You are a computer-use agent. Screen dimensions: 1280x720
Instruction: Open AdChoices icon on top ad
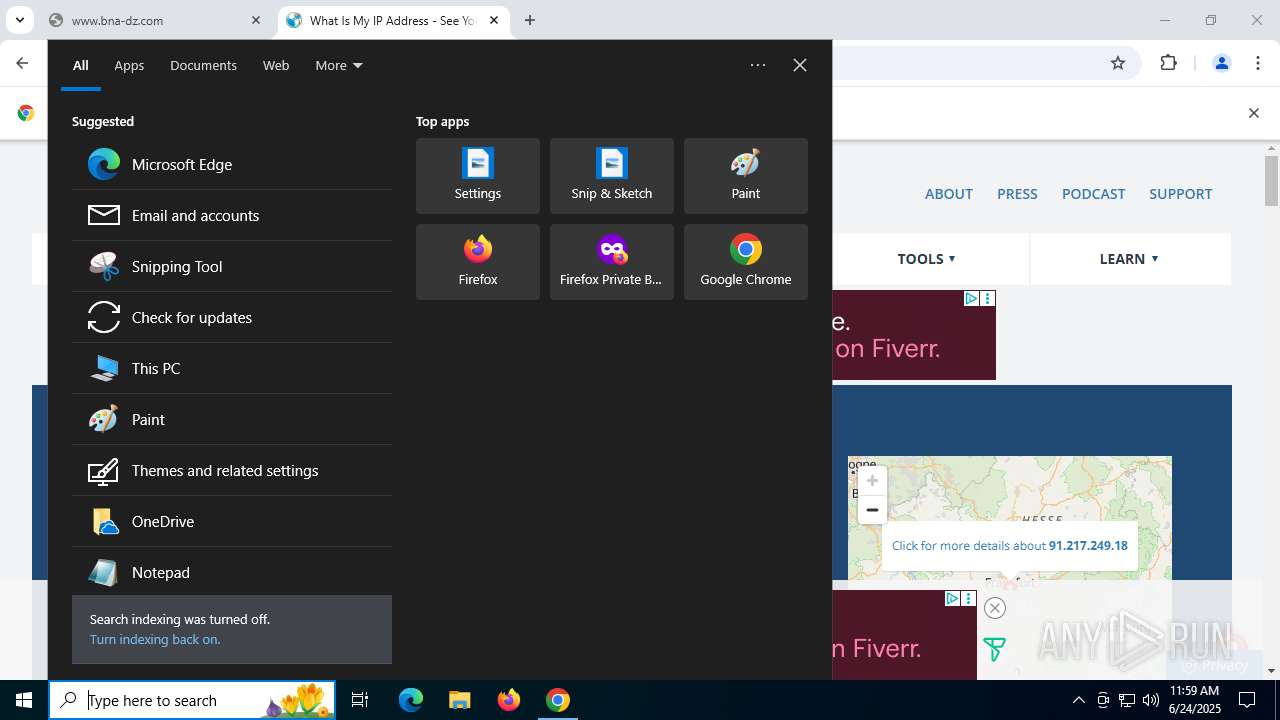(971, 298)
